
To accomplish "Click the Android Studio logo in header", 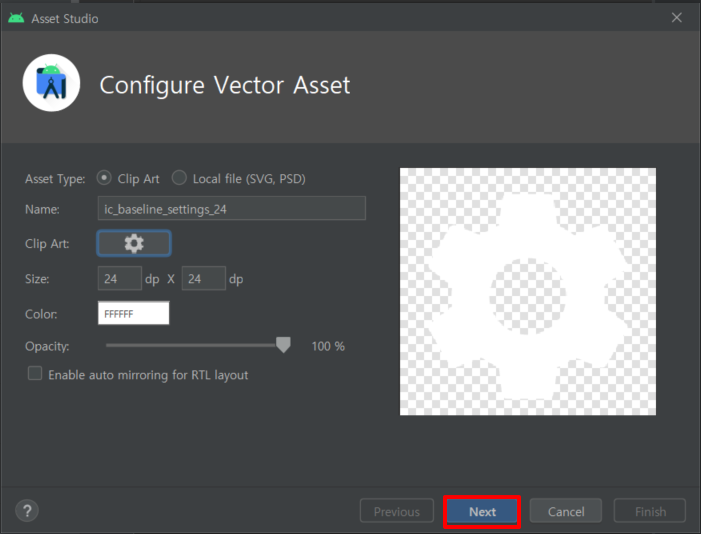I will click(x=51, y=83).
